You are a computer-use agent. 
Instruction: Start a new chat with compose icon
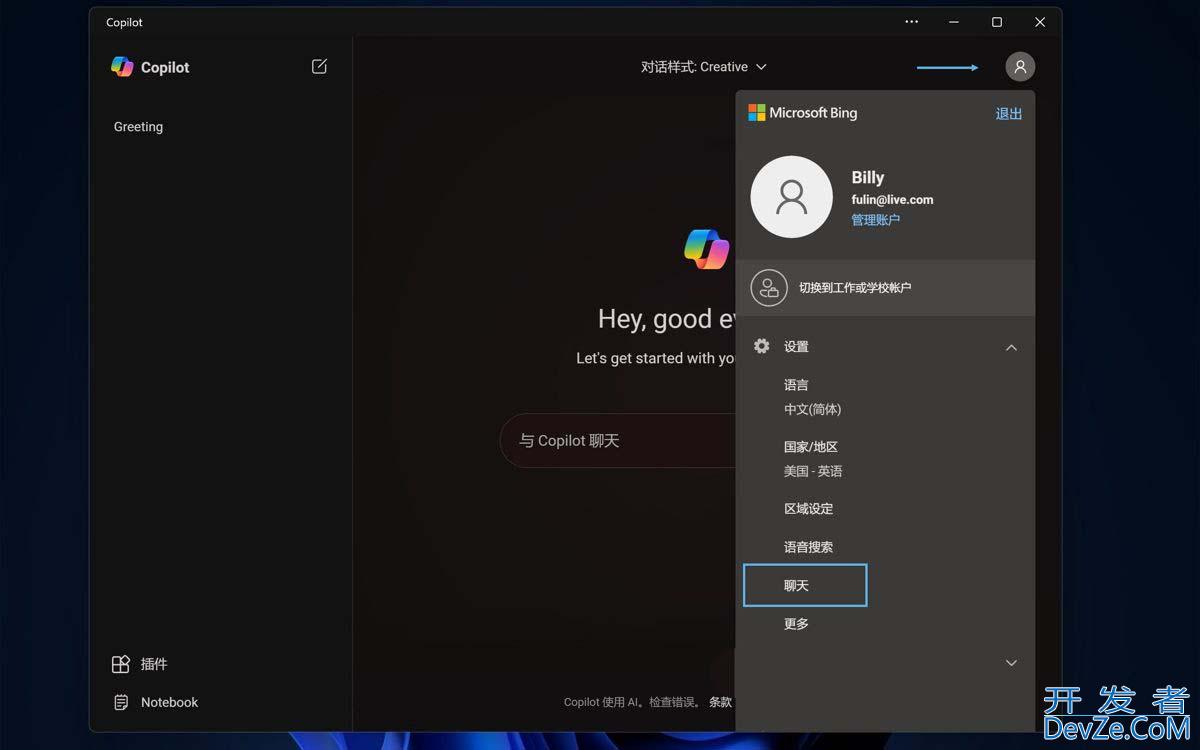pyautogui.click(x=319, y=66)
